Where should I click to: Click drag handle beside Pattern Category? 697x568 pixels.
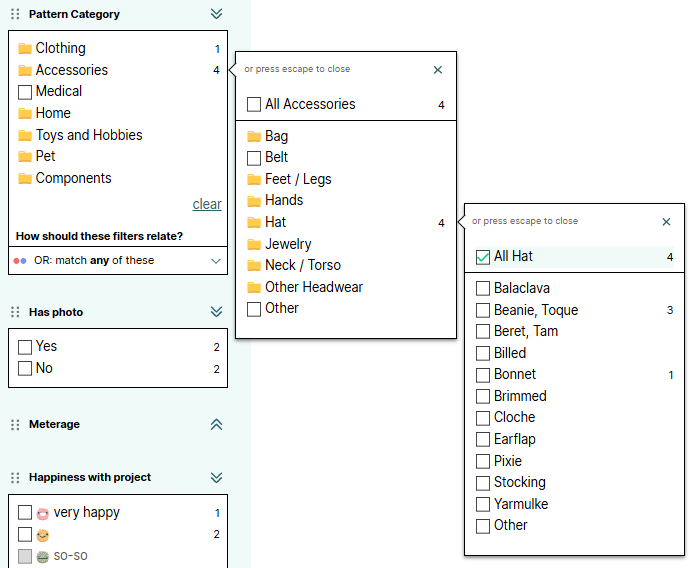point(15,15)
